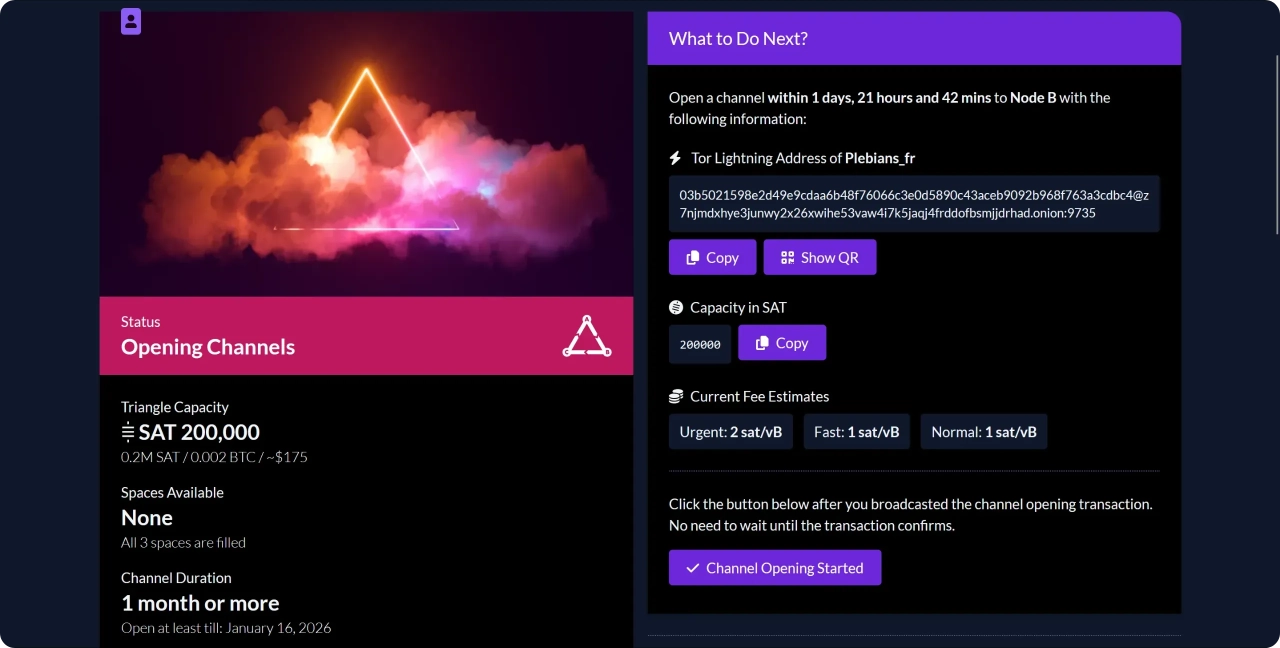
Task: Copy the 200000 capacity value
Action: 782,343
